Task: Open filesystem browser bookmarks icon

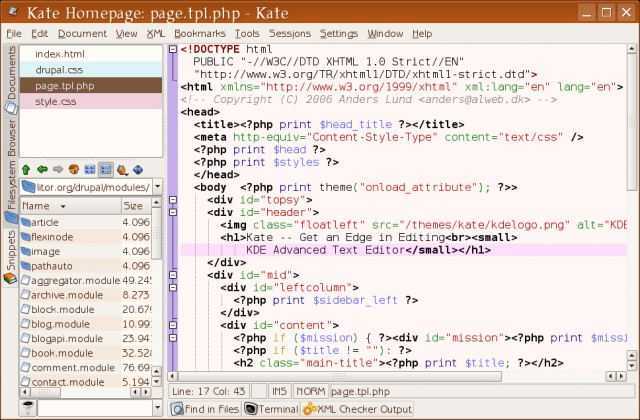Action: (122, 169)
